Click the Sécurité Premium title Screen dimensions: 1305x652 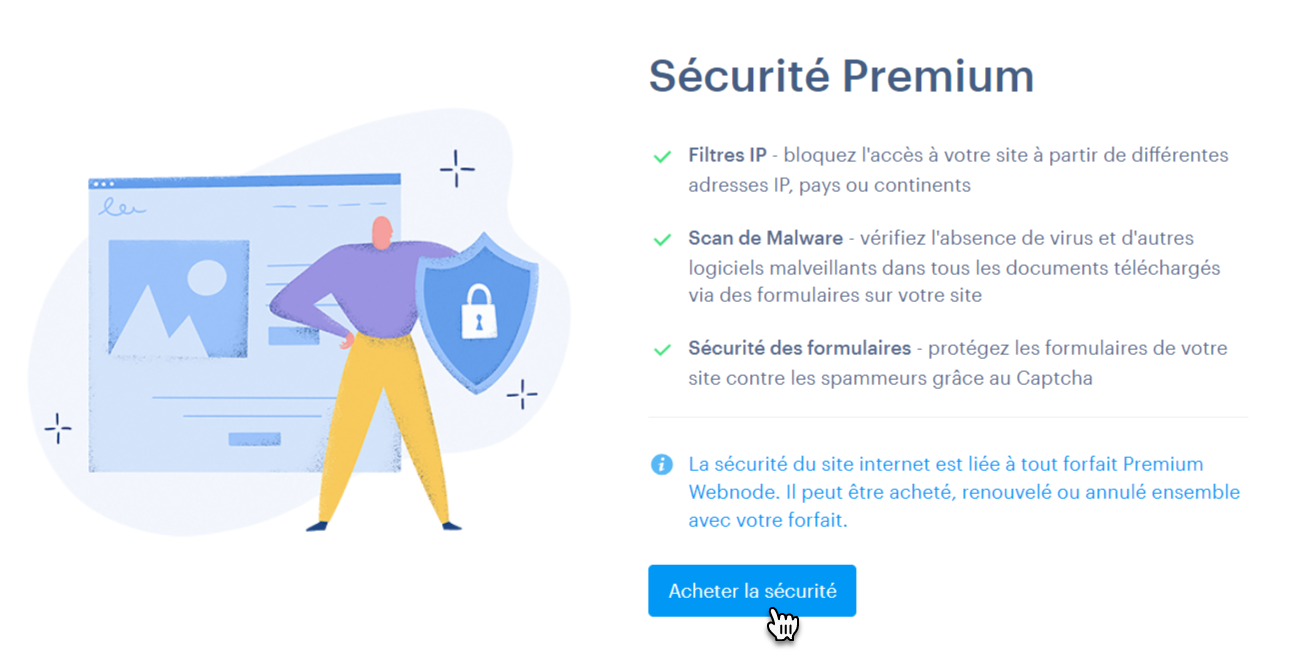tap(841, 76)
